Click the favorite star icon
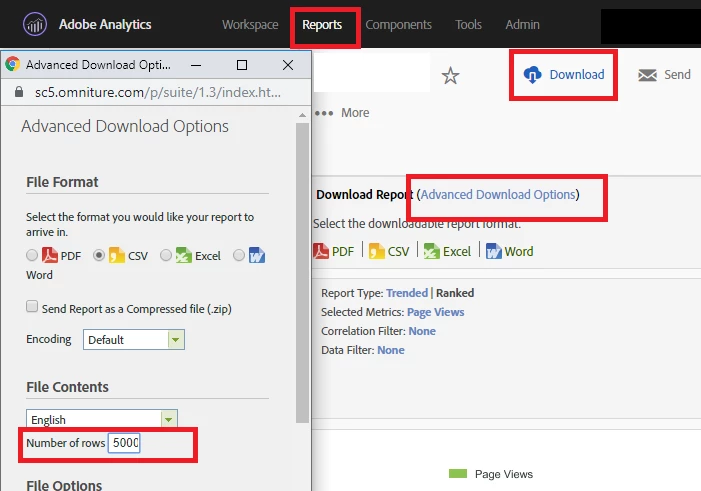 coord(450,75)
